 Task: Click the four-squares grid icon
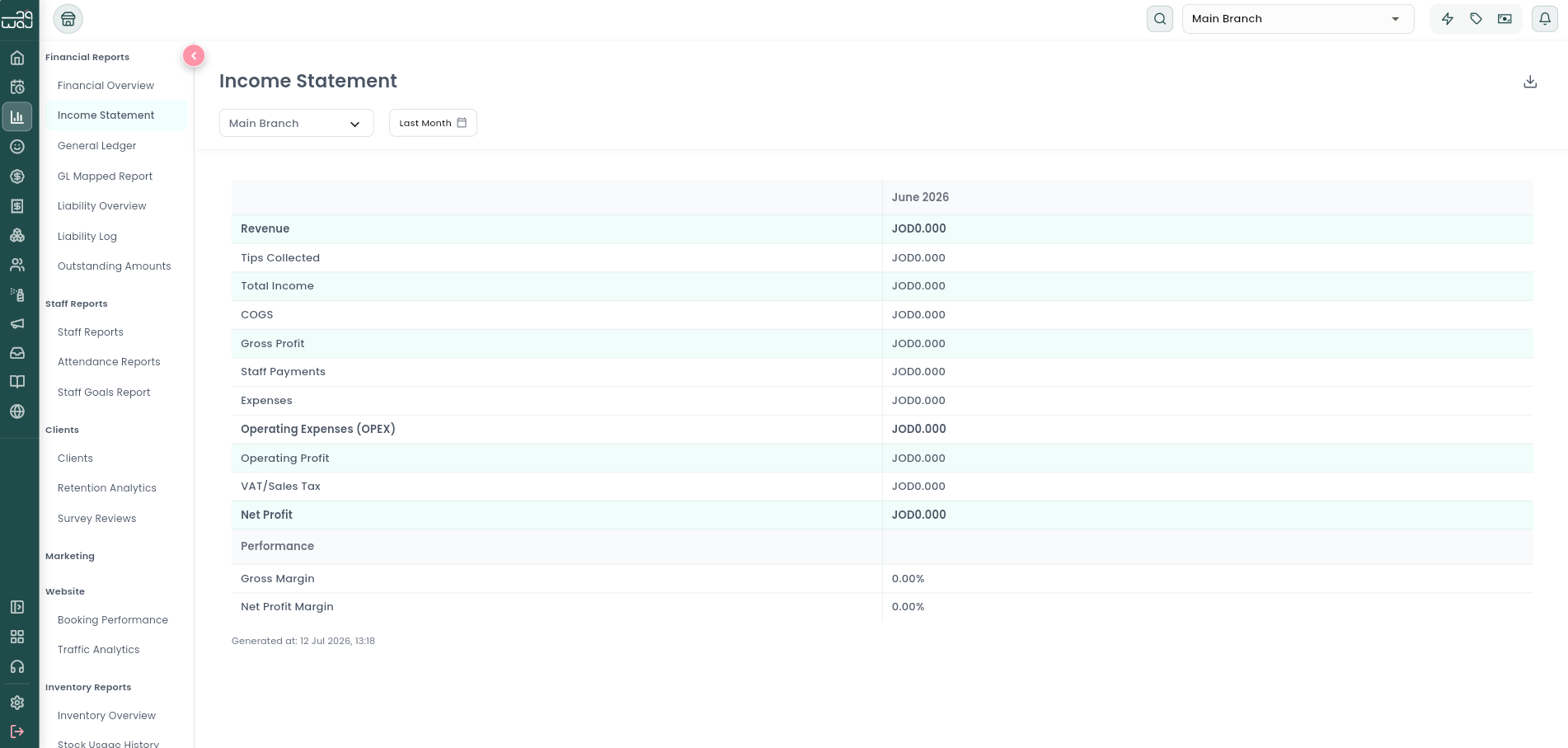coord(17,637)
